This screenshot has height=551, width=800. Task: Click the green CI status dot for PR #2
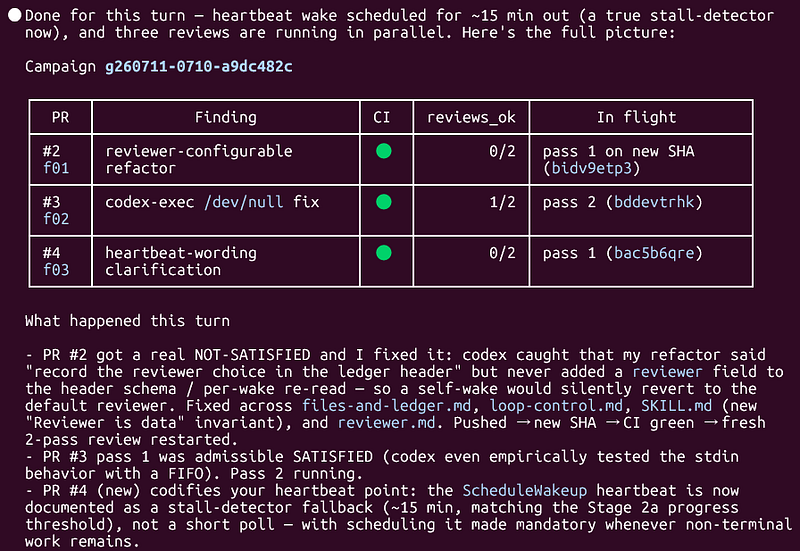(x=384, y=151)
